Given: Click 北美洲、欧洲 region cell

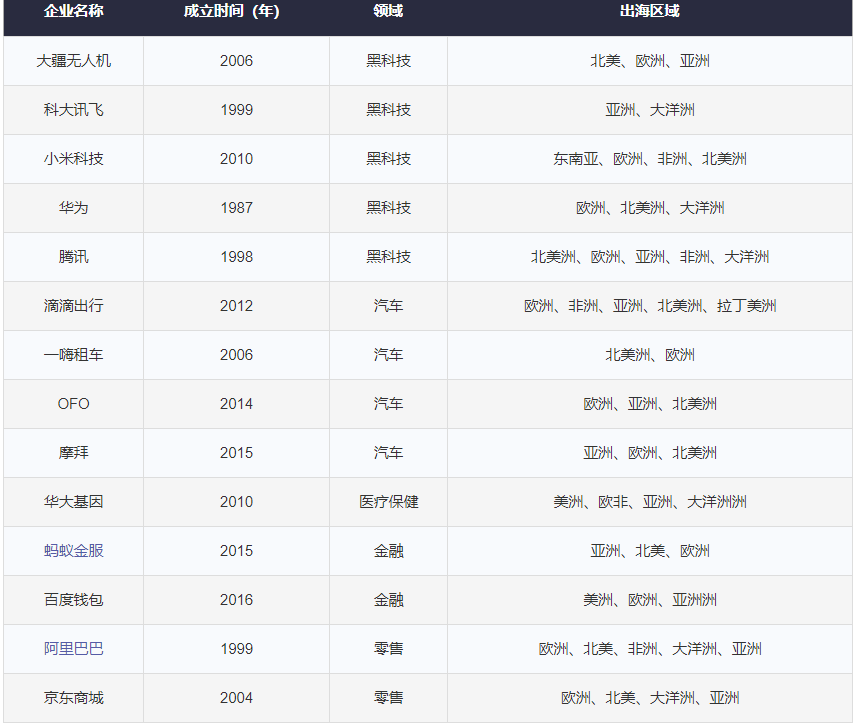Looking at the screenshot, I should 649,355.
